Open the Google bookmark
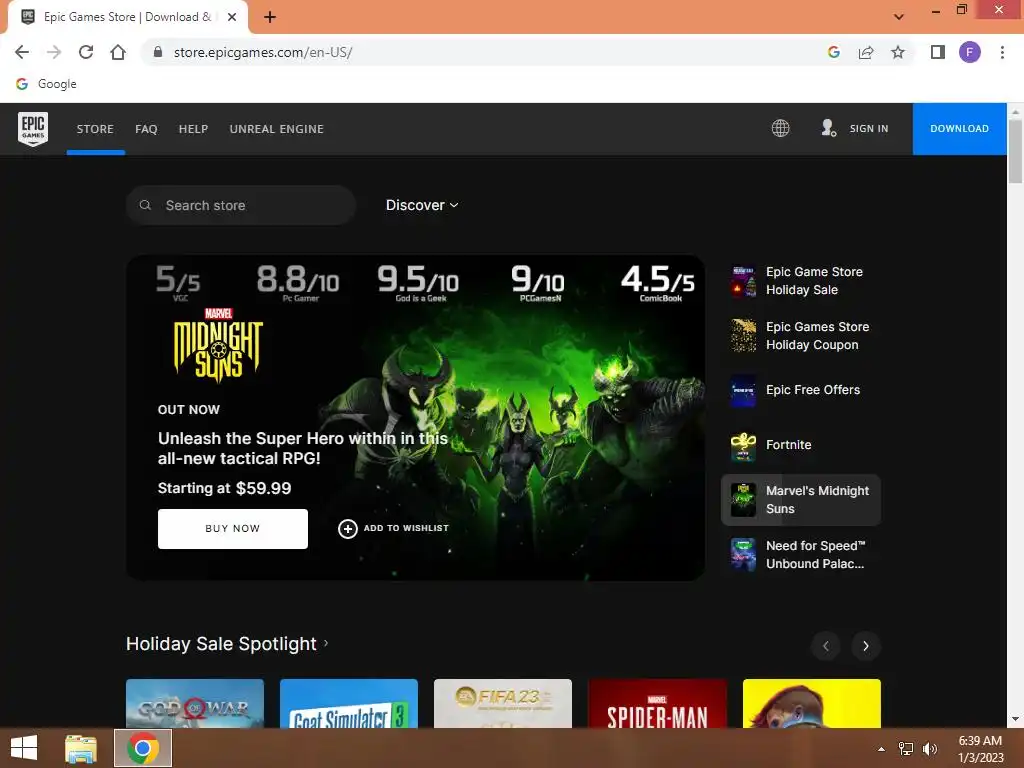1024x768 pixels. point(46,84)
